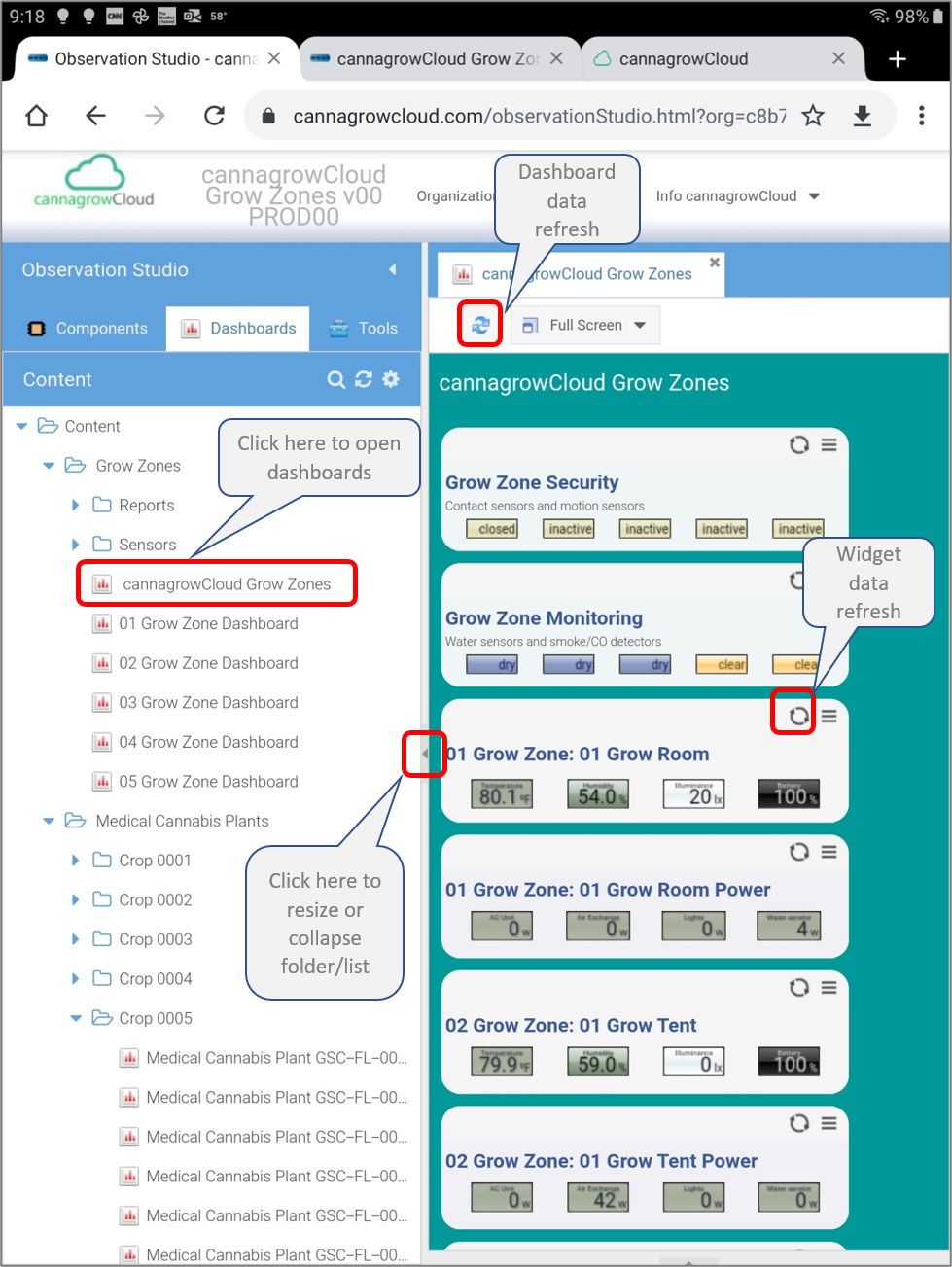
Task: Collapse the Crop 0005 folder
Action: tap(76, 1018)
